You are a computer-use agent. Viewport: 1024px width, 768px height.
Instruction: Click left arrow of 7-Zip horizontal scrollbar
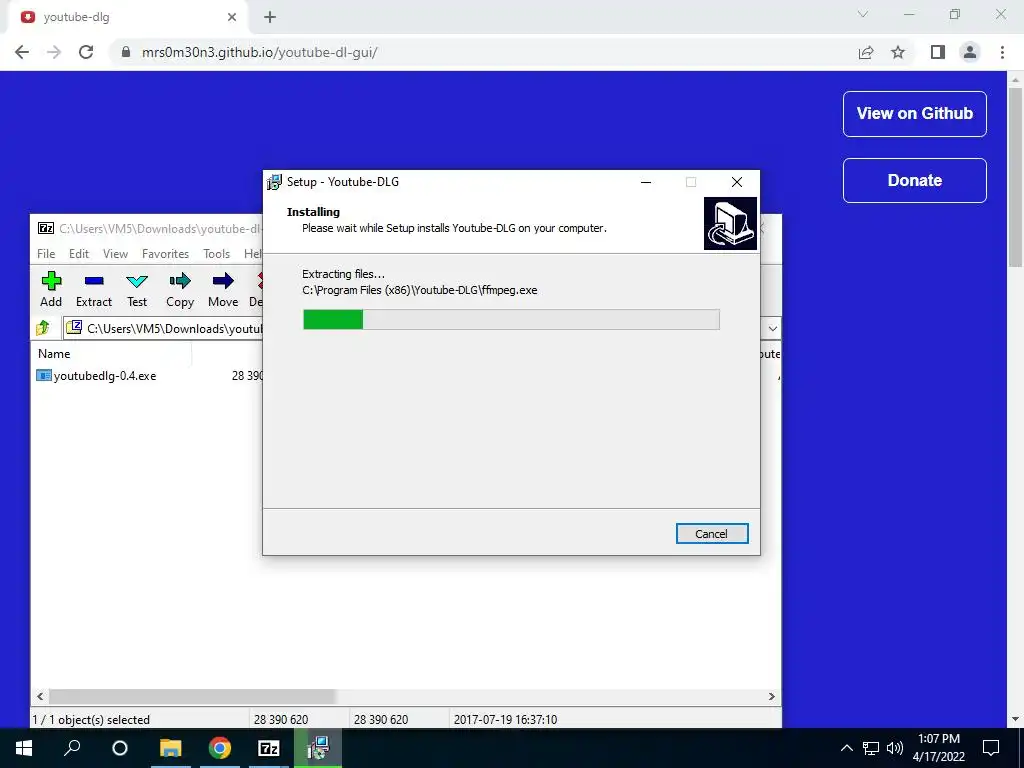coord(40,696)
